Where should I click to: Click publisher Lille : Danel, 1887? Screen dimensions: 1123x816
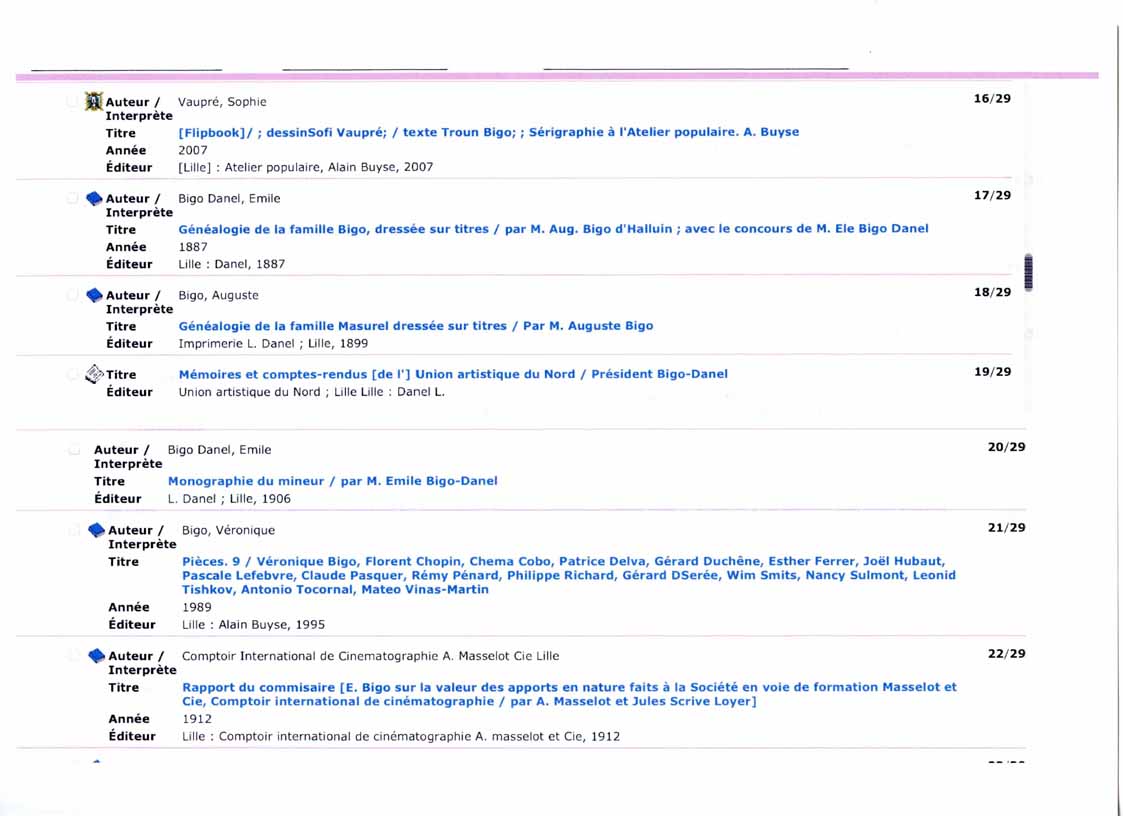(231, 264)
